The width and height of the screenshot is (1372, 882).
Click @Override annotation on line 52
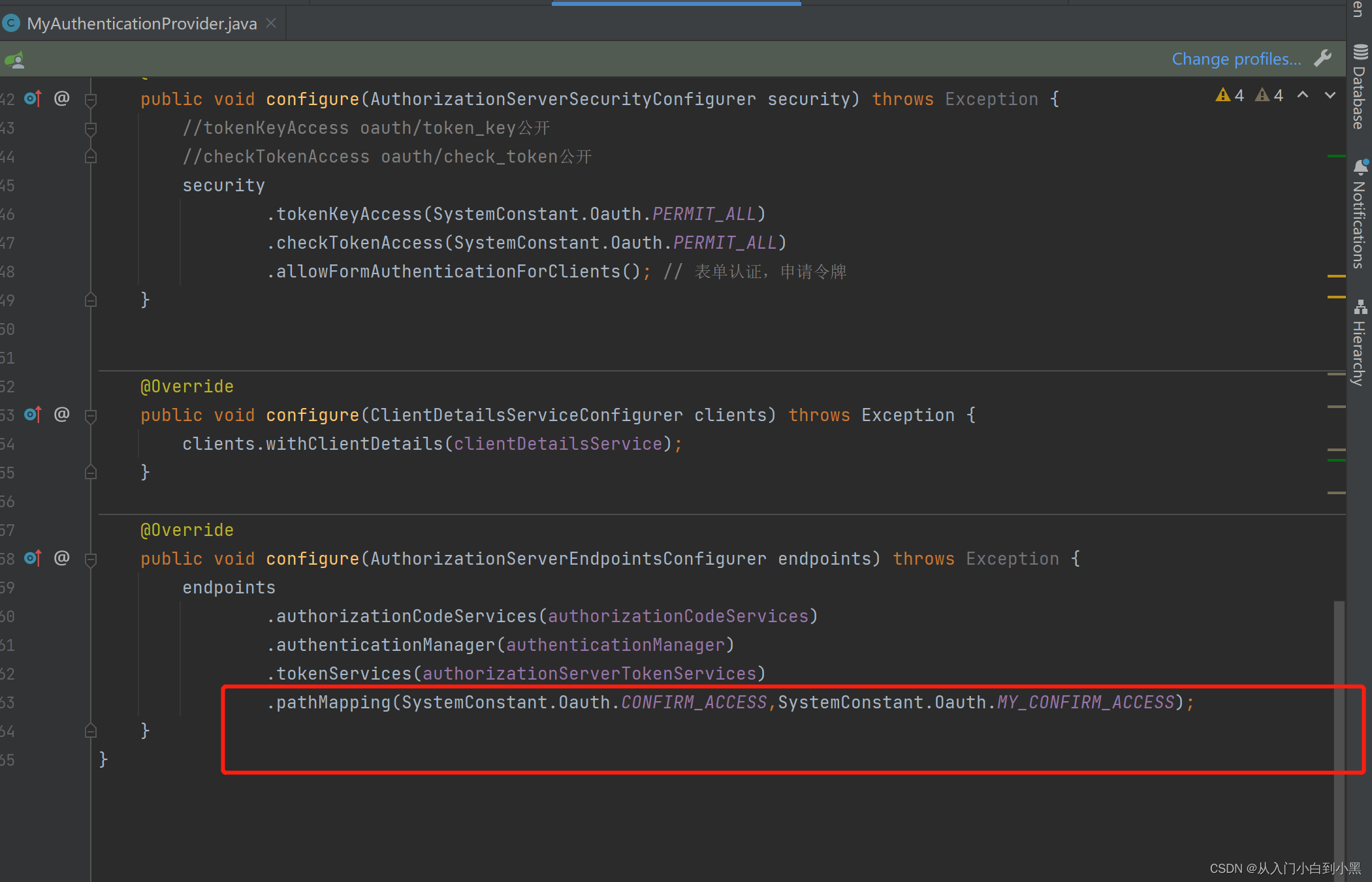tap(187, 386)
